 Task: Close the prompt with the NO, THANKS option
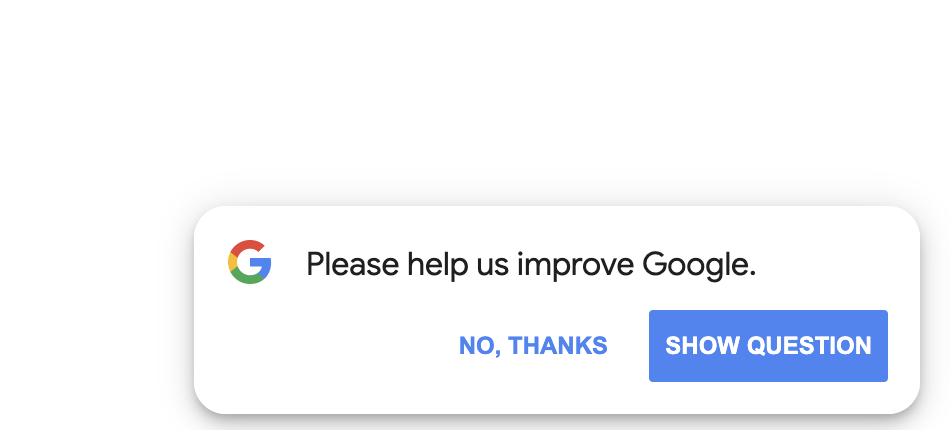pyautogui.click(x=533, y=346)
